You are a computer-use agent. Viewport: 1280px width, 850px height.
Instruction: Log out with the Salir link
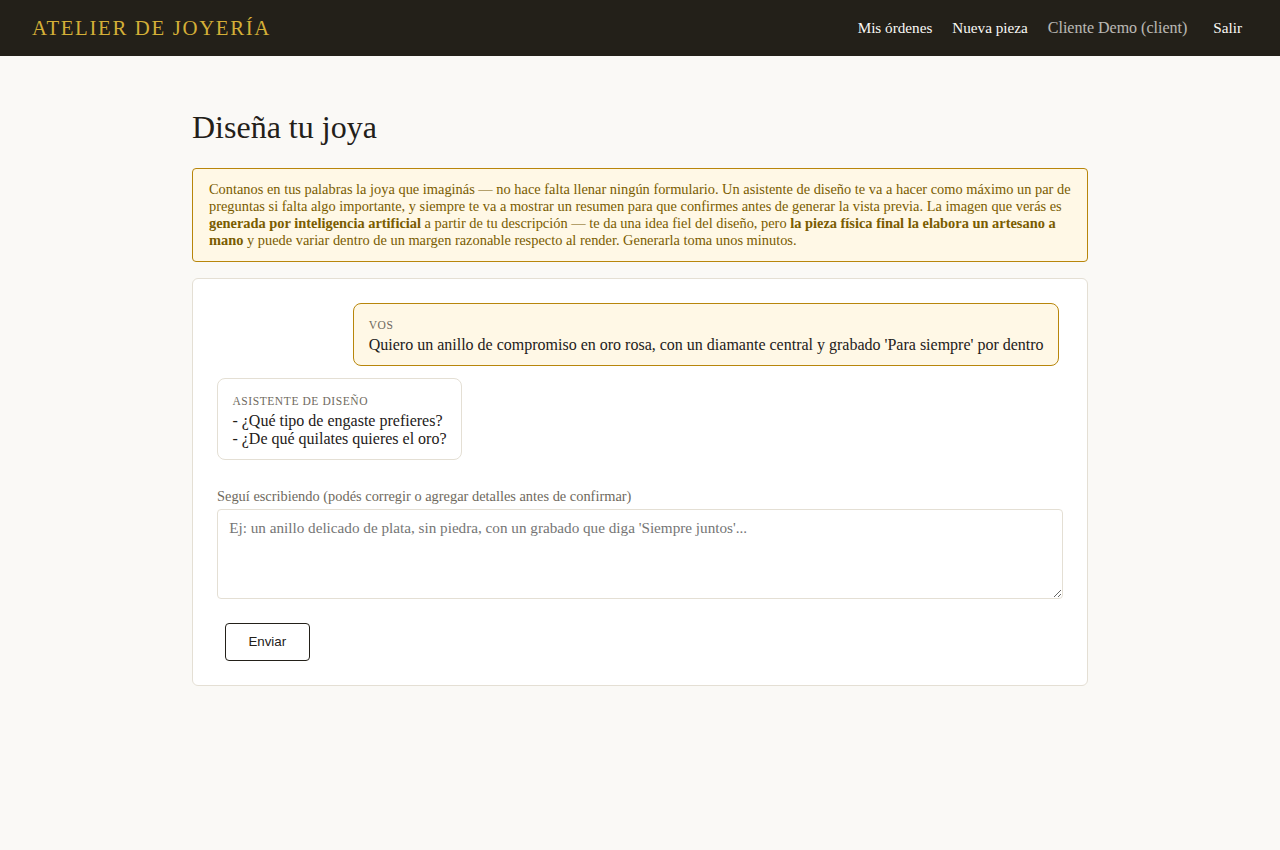coord(1227,28)
